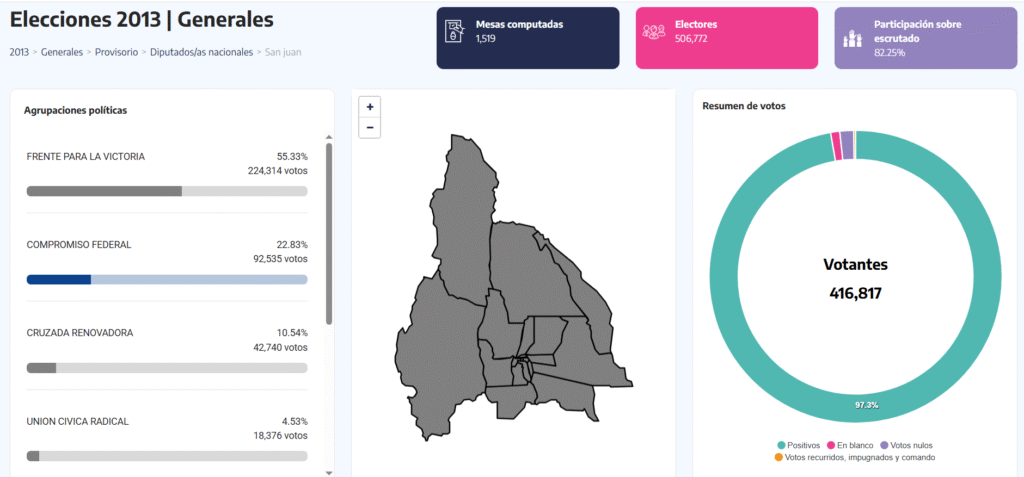1024x477 pixels.
Task: Zoom out of the map with minus
Action: (370, 127)
